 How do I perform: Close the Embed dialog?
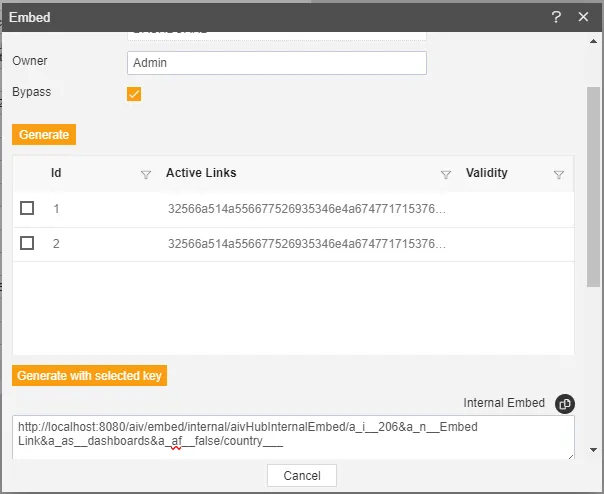pos(583,17)
